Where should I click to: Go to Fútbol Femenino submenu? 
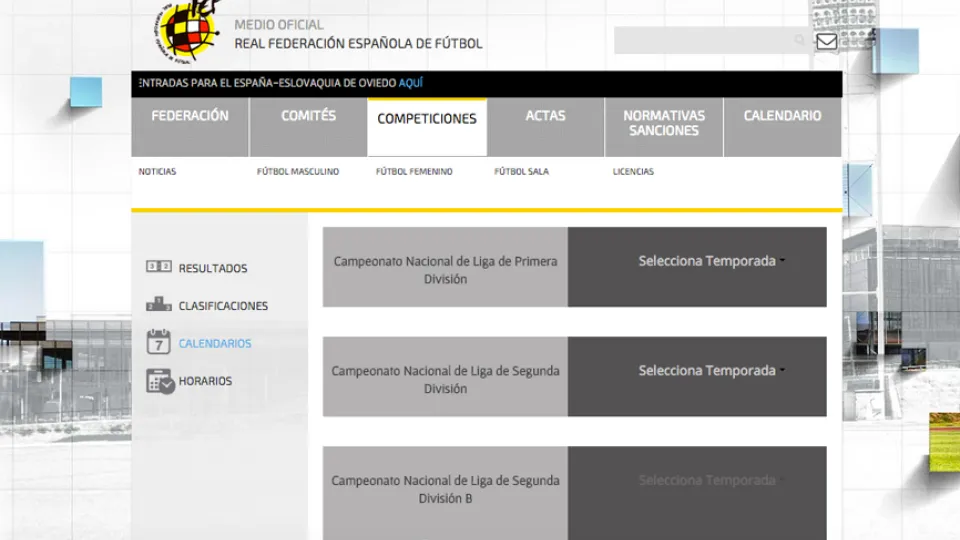pyautogui.click(x=414, y=171)
